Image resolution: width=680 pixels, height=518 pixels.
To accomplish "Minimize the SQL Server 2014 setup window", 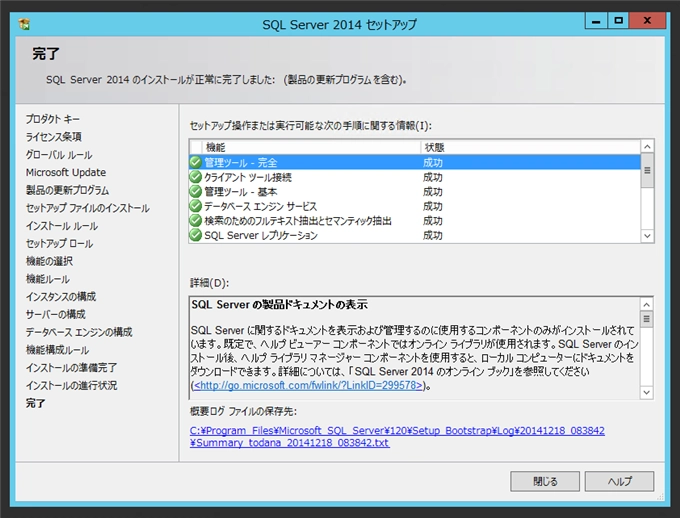I will 596,21.
